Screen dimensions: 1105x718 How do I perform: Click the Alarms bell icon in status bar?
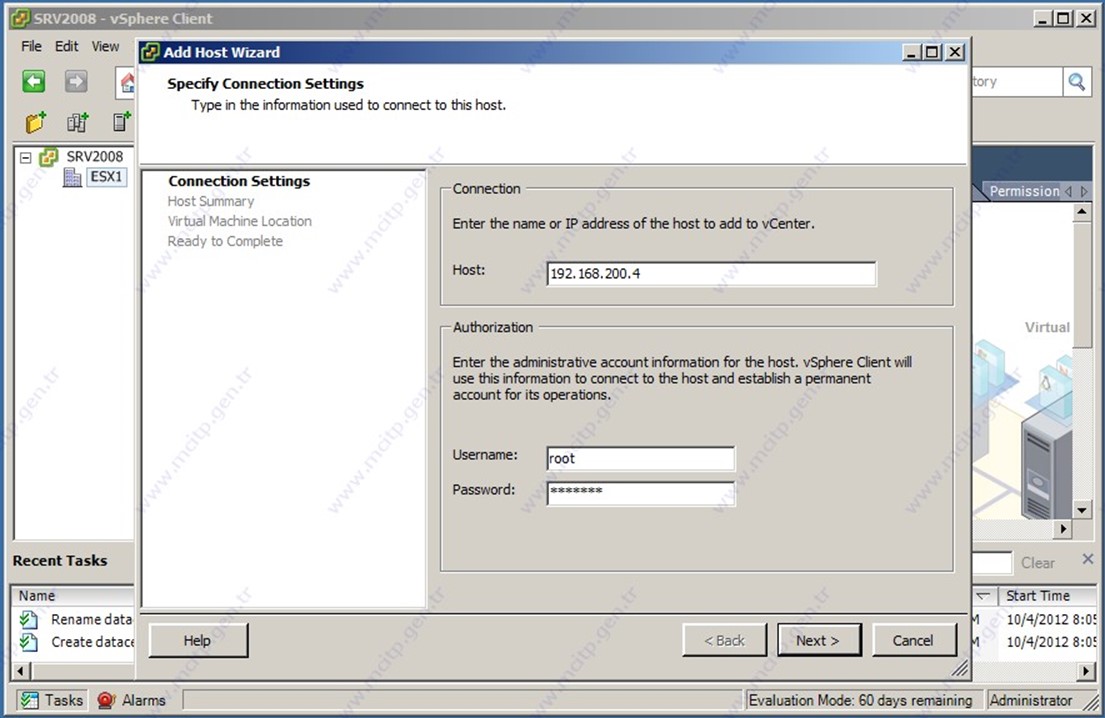pyautogui.click(x=106, y=700)
